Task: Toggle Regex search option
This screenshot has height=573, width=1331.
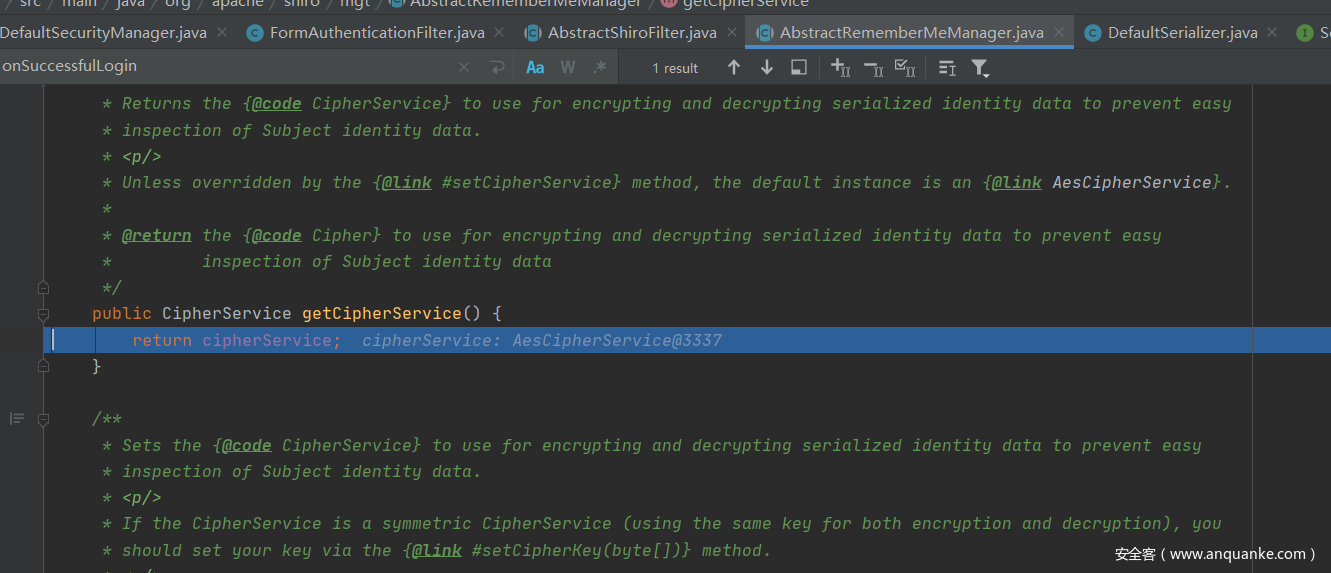Action: 600,67
